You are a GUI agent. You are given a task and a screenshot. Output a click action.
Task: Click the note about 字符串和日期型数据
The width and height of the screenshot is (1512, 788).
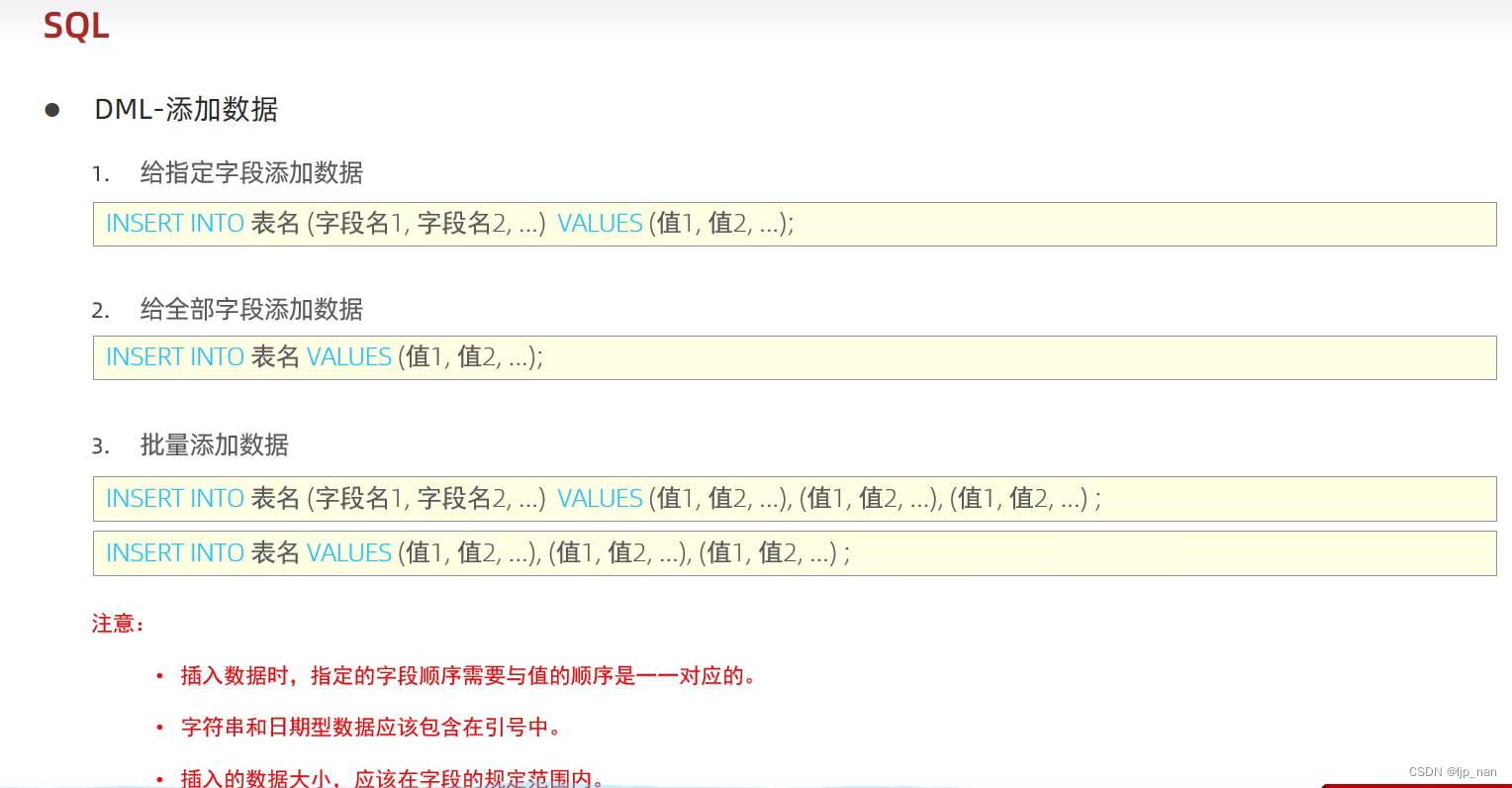[371, 728]
